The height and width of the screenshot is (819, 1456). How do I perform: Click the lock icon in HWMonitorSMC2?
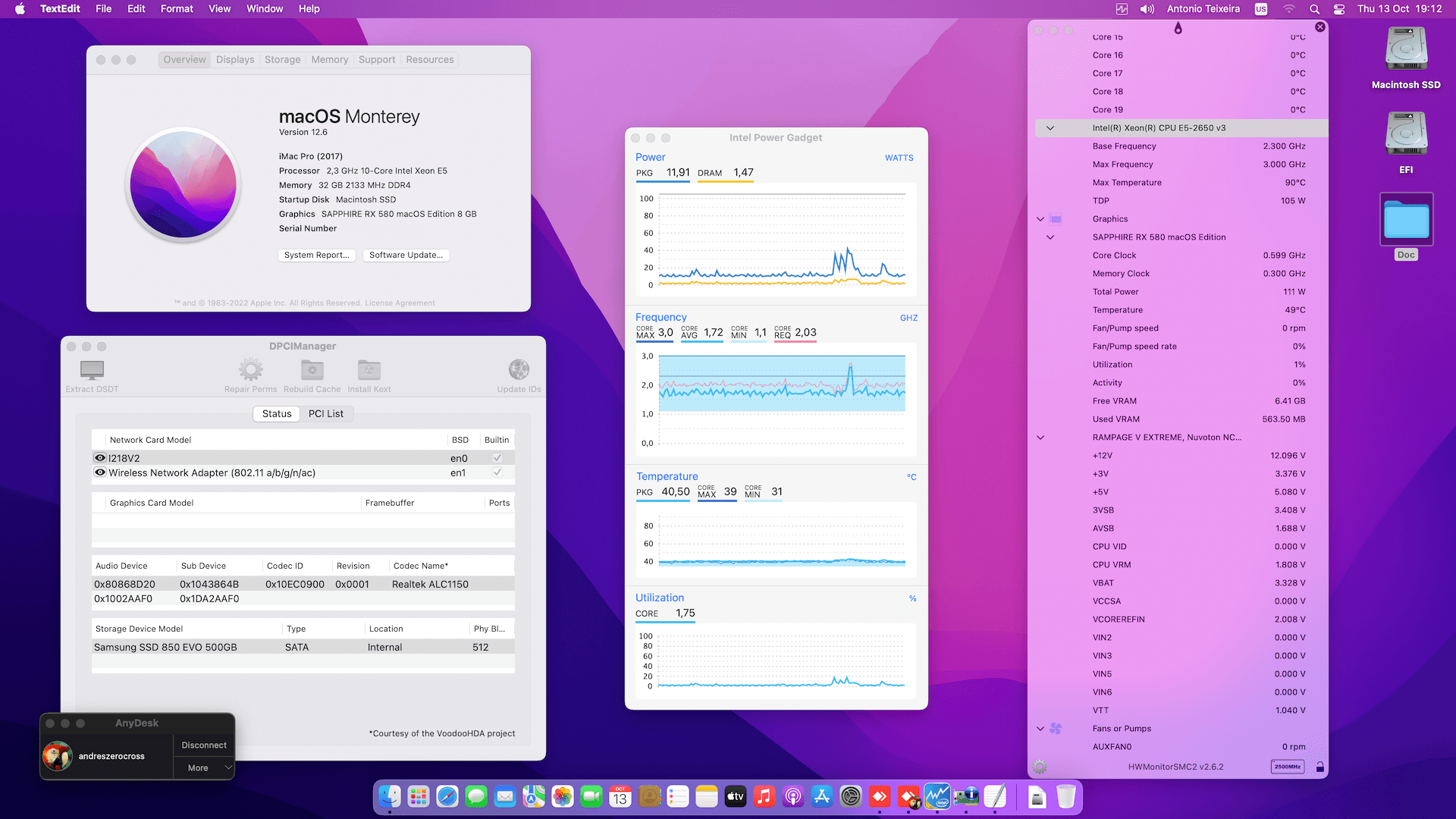click(1319, 767)
